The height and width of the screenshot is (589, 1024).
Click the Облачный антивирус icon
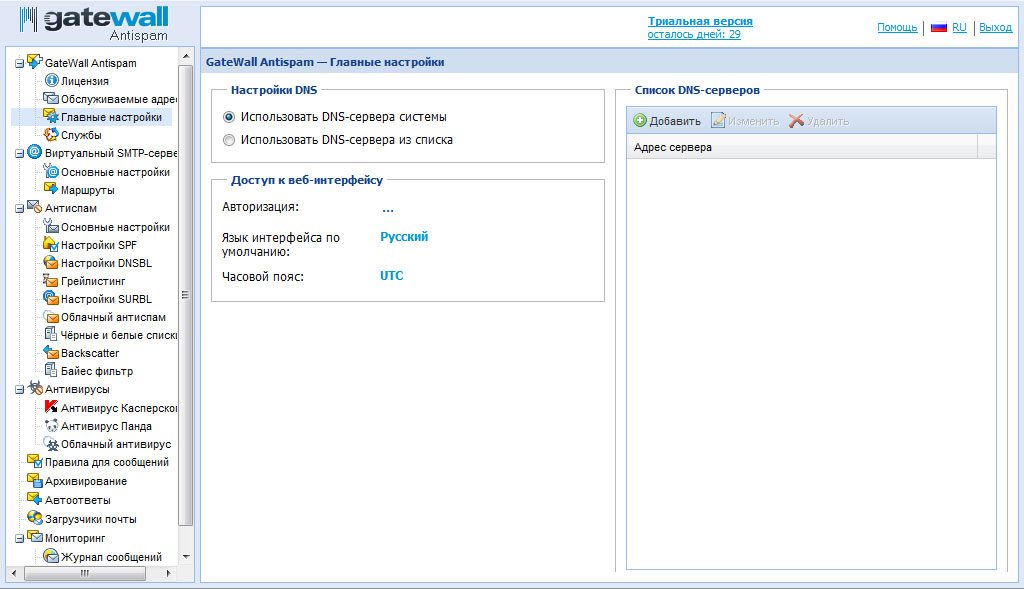51,443
